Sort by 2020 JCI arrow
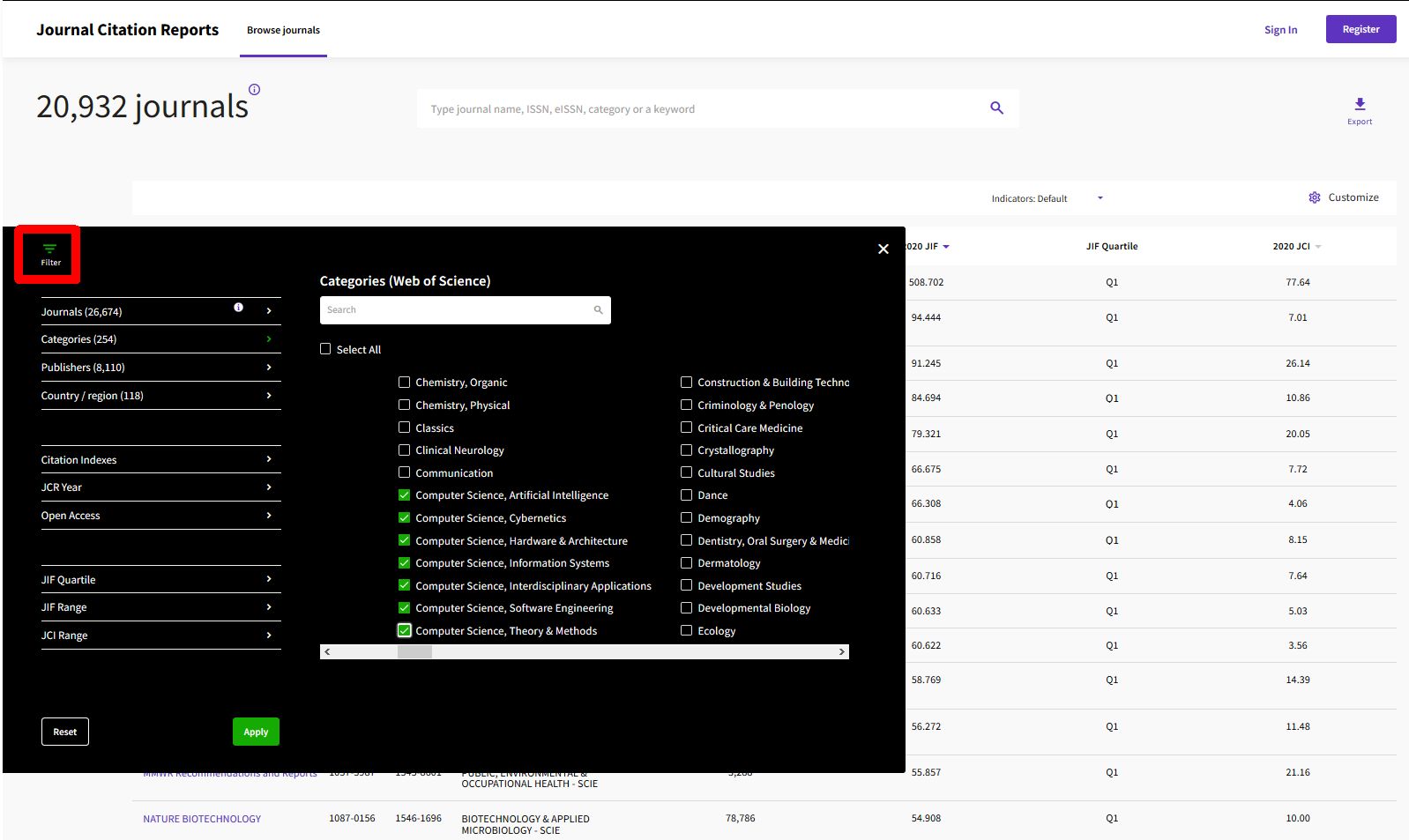 tap(1318, 247)
